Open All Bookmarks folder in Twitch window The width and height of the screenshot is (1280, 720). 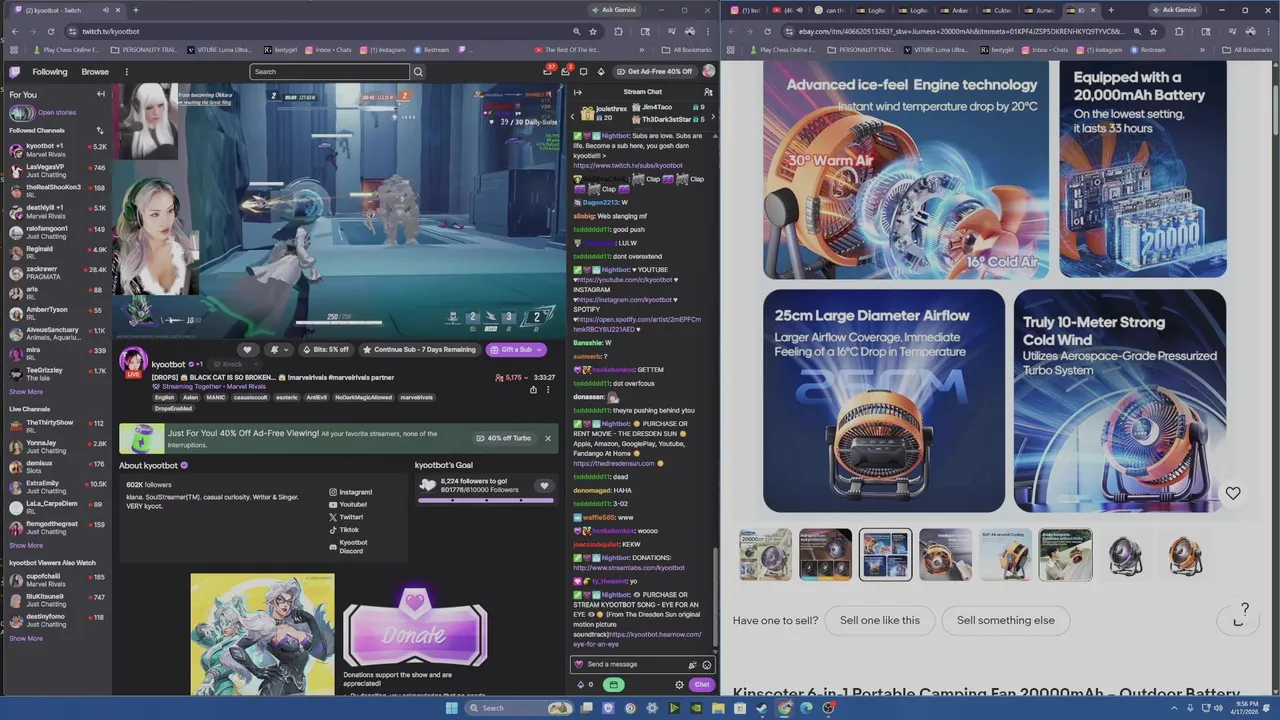coord(687,50)
